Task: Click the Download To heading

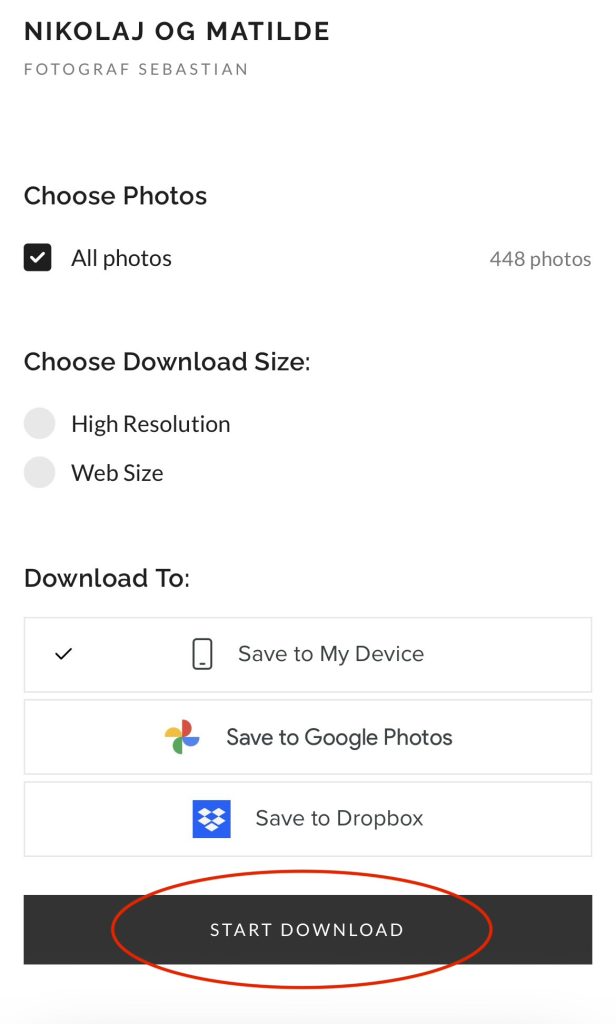Action: (x=107, y=578)
